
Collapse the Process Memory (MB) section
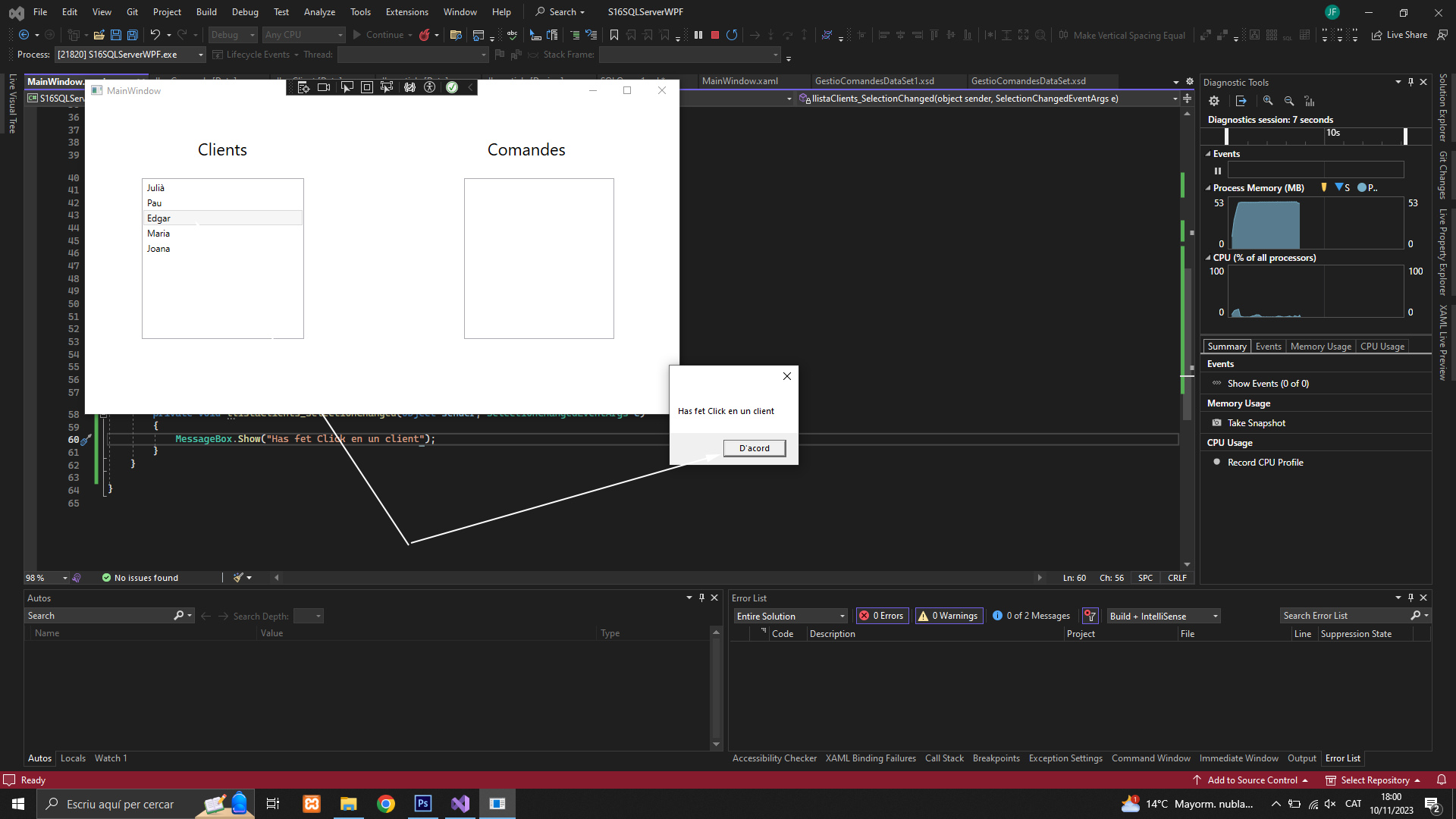[1208, 188]
